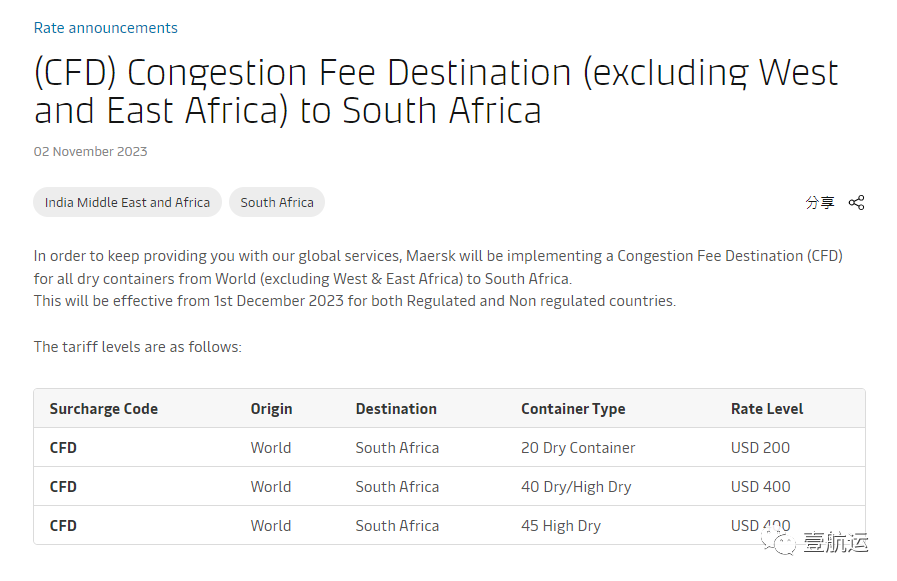Screen dimensions: 897x581
Task: Click the 分享 share label
Action: (820, 202)
